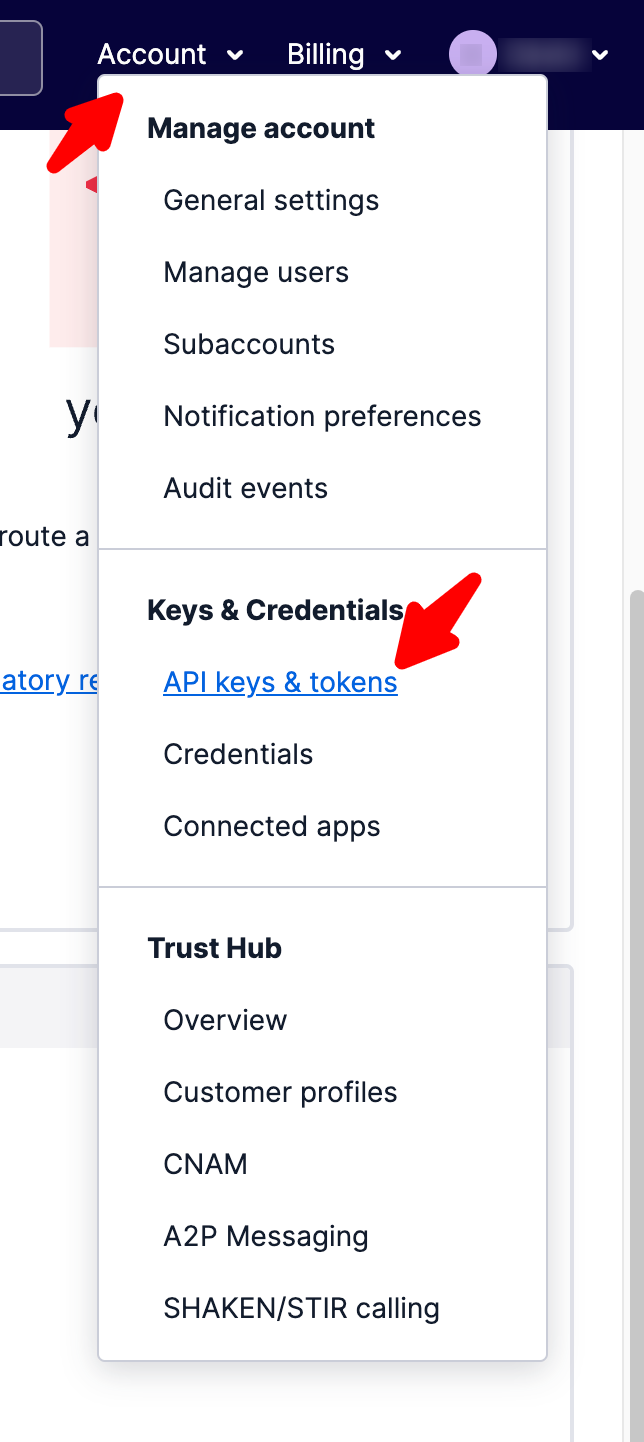Open CNAM settings
This screenshot has width=644, height=1442.
click(205, 1164)
